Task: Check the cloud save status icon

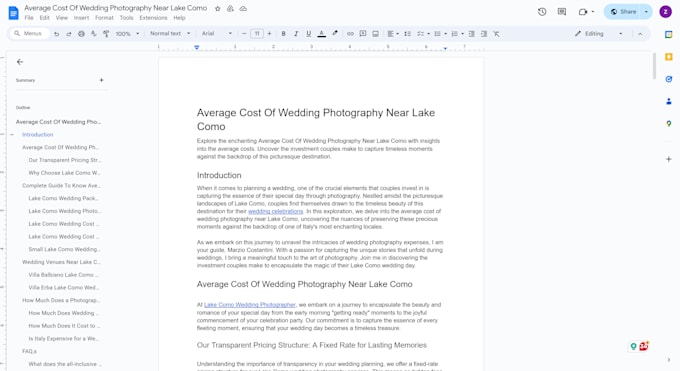Action: [243, 8]
